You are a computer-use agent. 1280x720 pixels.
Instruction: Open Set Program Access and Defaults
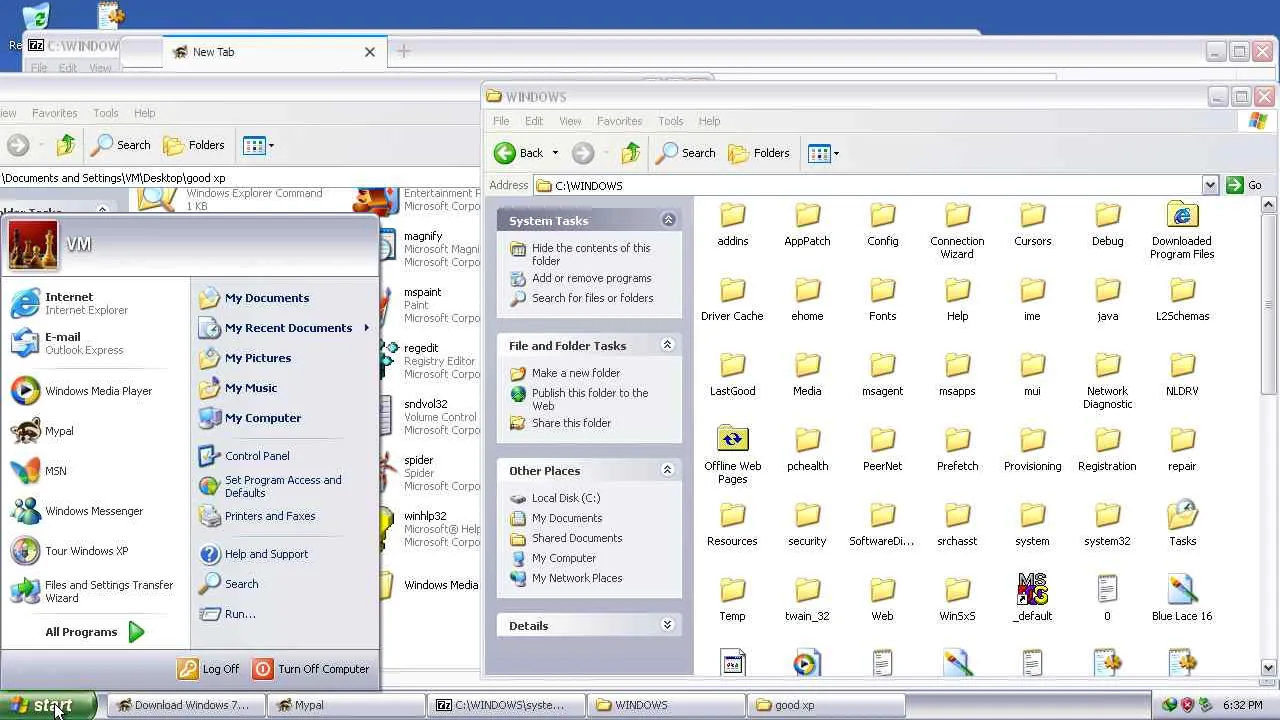tap(271, 486)
